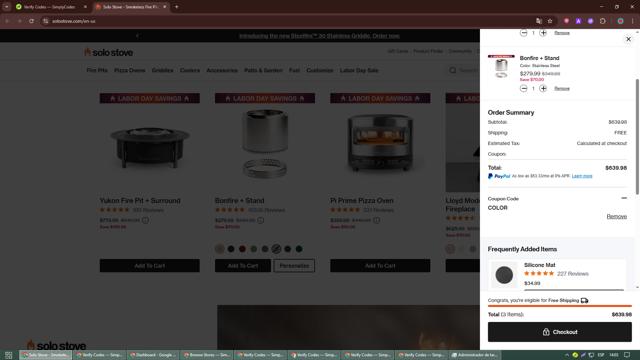Image resolution: width=640 pixels, height=360 pixels.
Task: Select the black Bonfire color swatch
Action: [231, 249]
